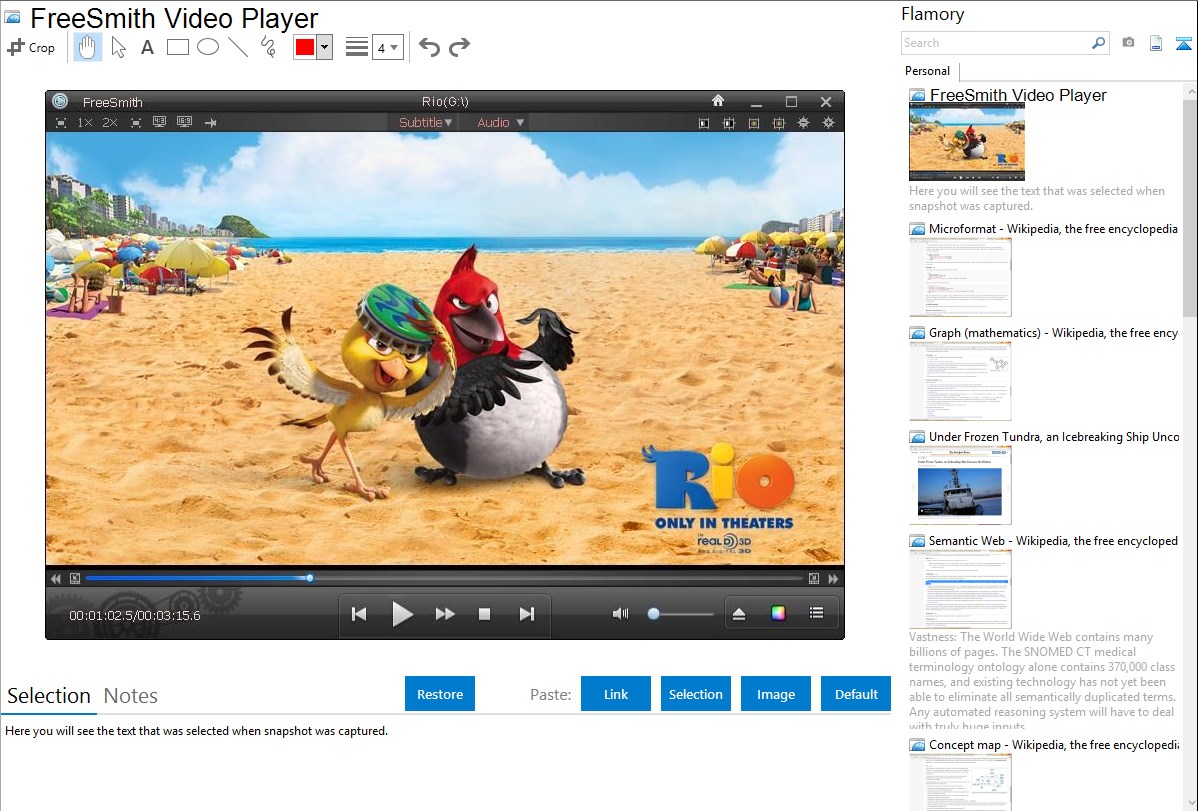1198x811 pixels.
Task: Click the search magnifier icon
Action: click(x=1098, y=43)
